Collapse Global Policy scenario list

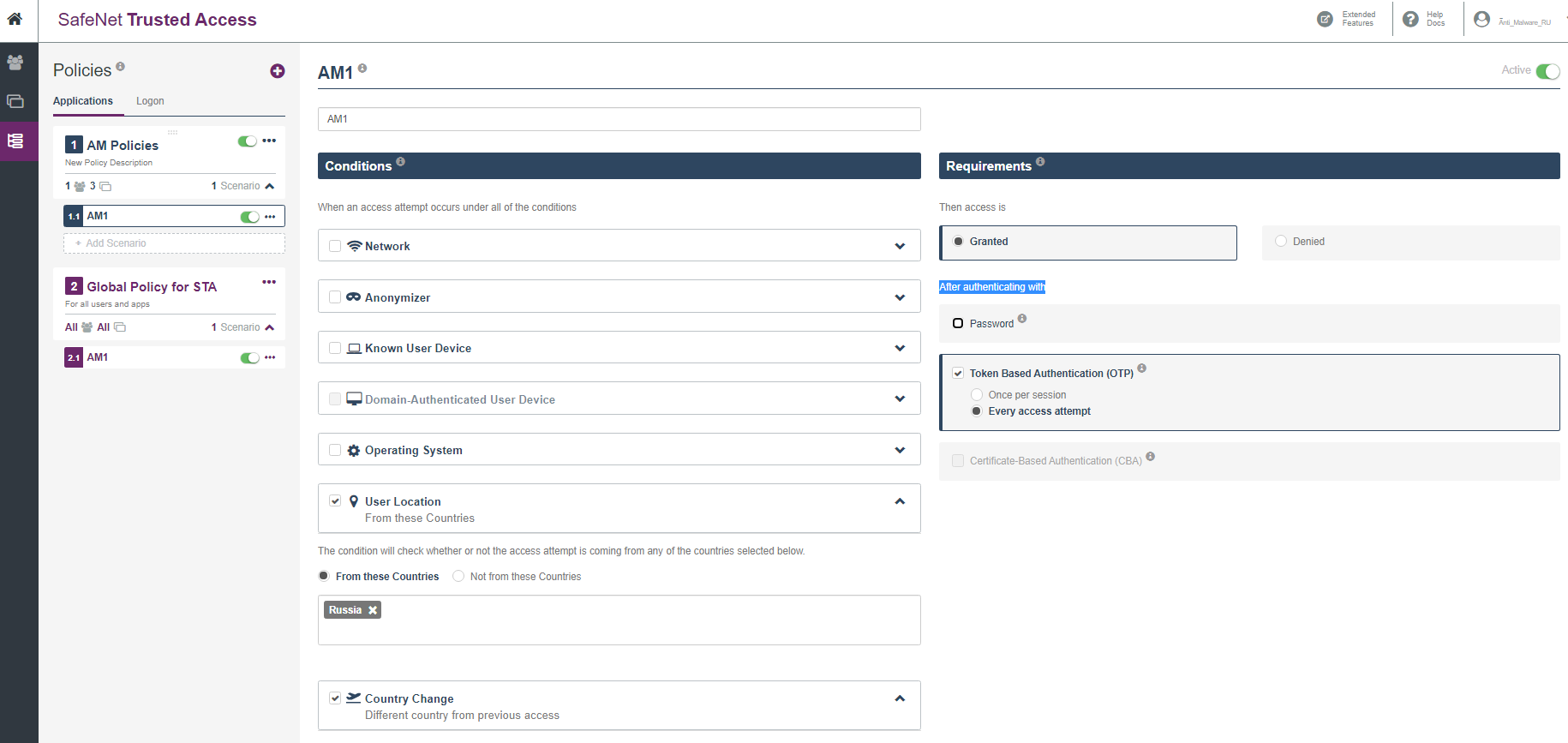(270, 327)
